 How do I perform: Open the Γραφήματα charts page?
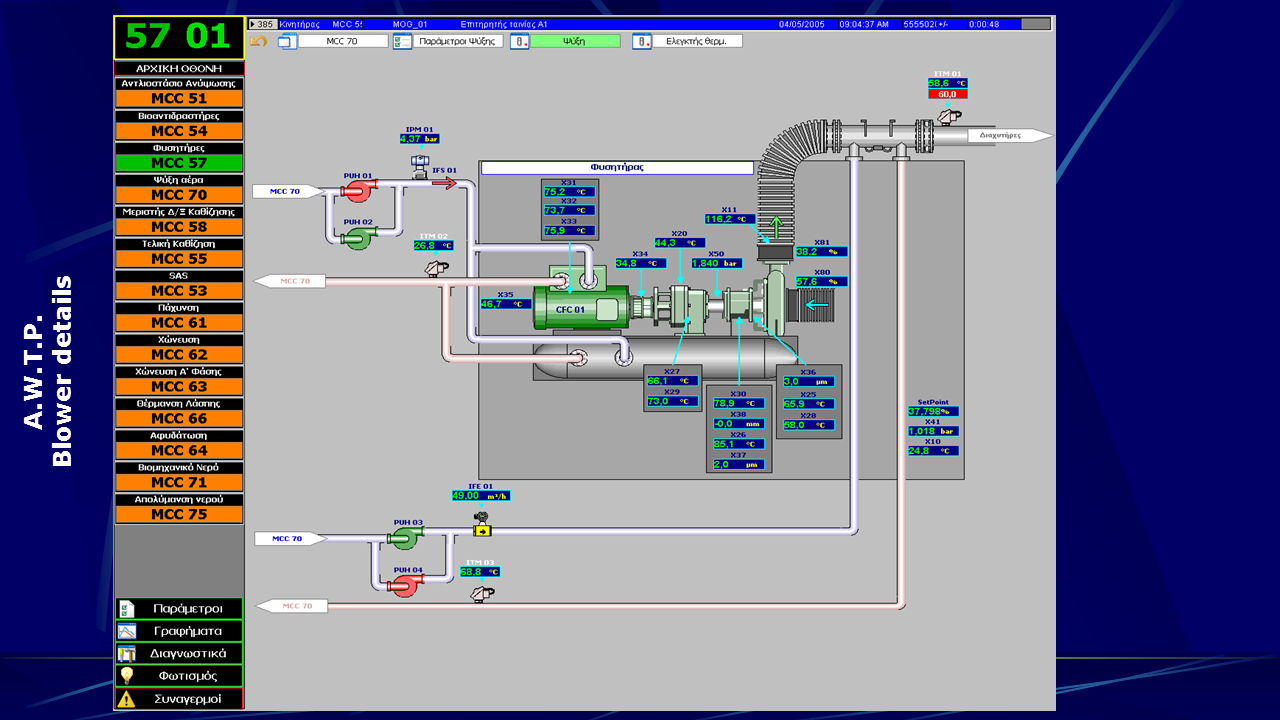[179, 631]
